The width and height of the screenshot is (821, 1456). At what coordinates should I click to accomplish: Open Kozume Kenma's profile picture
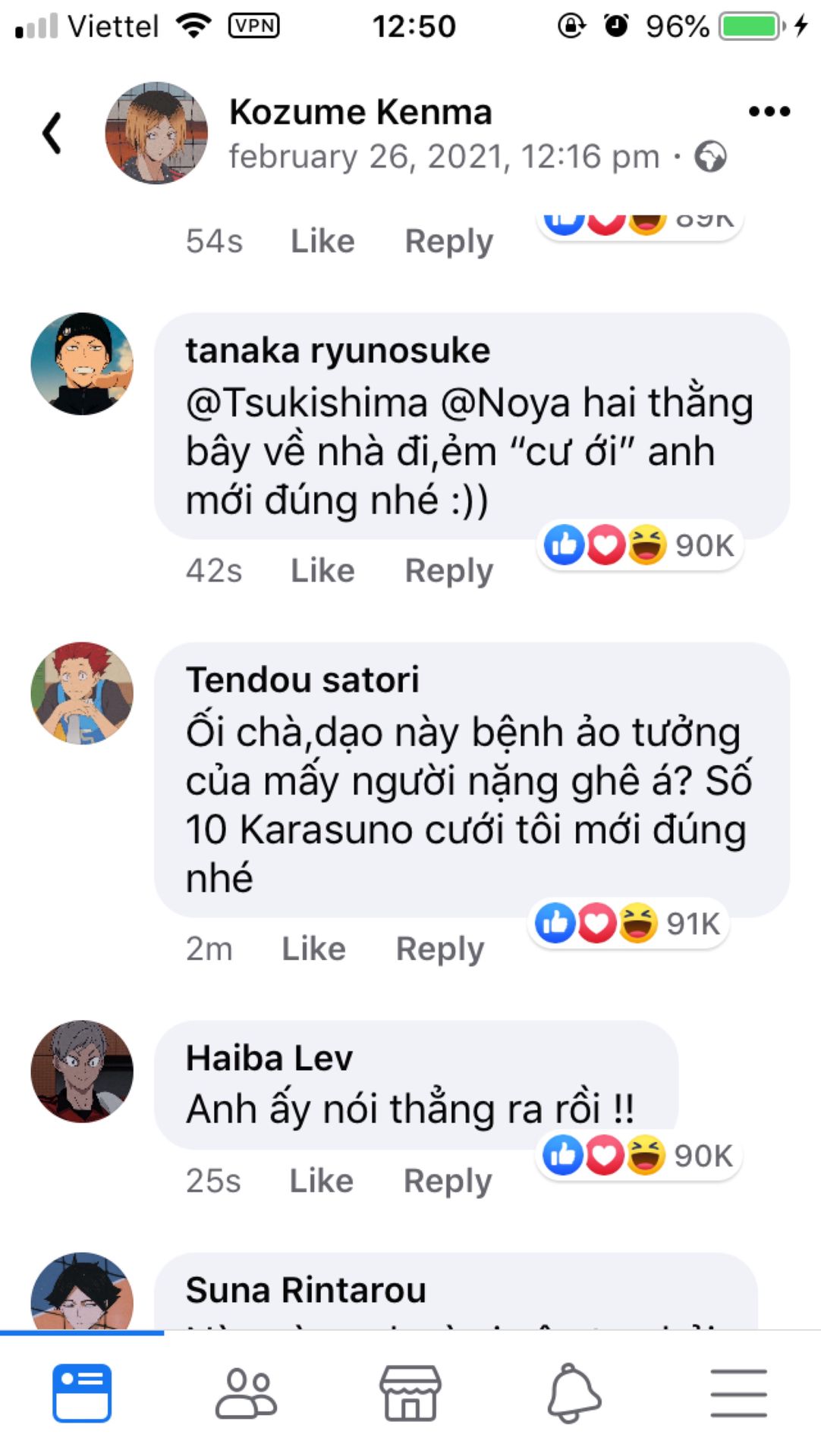click(156, 133)
